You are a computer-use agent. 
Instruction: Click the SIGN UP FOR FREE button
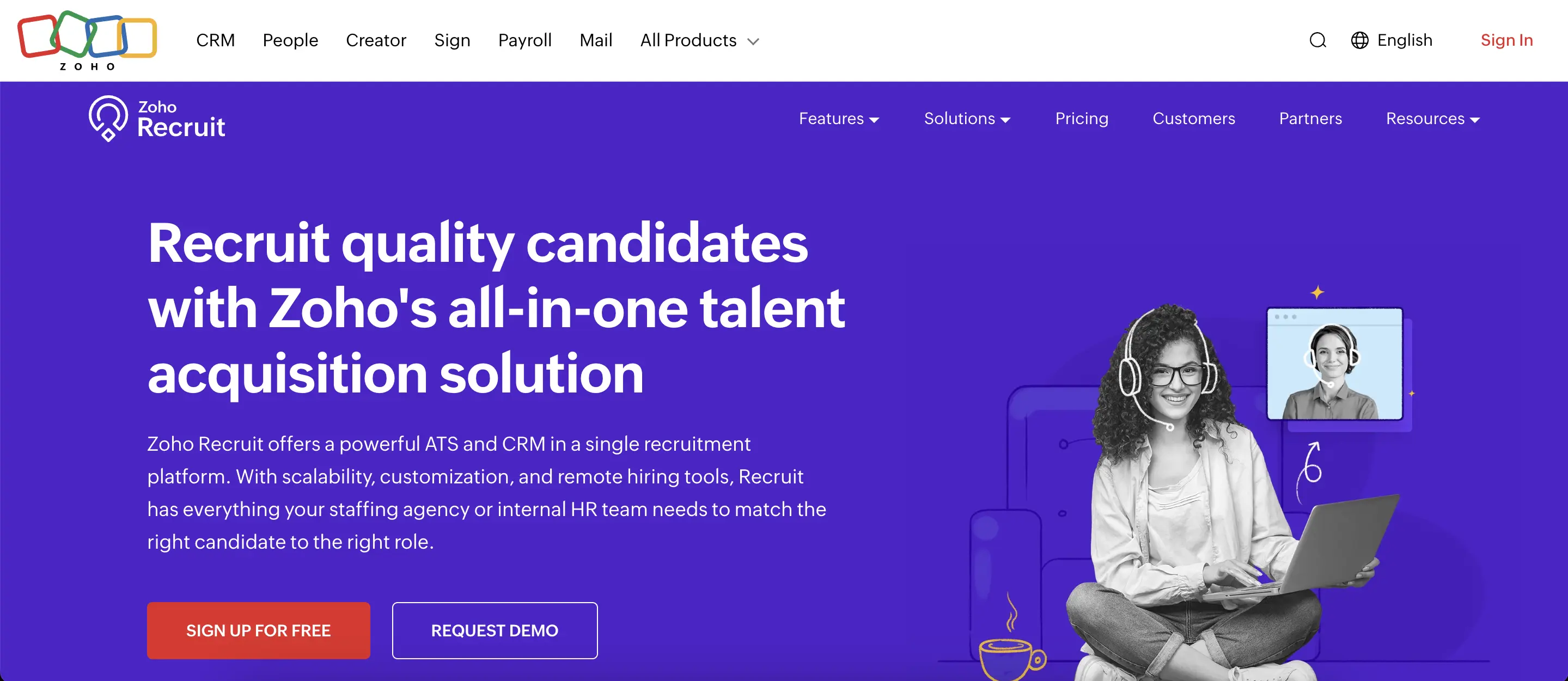[258, 630]
